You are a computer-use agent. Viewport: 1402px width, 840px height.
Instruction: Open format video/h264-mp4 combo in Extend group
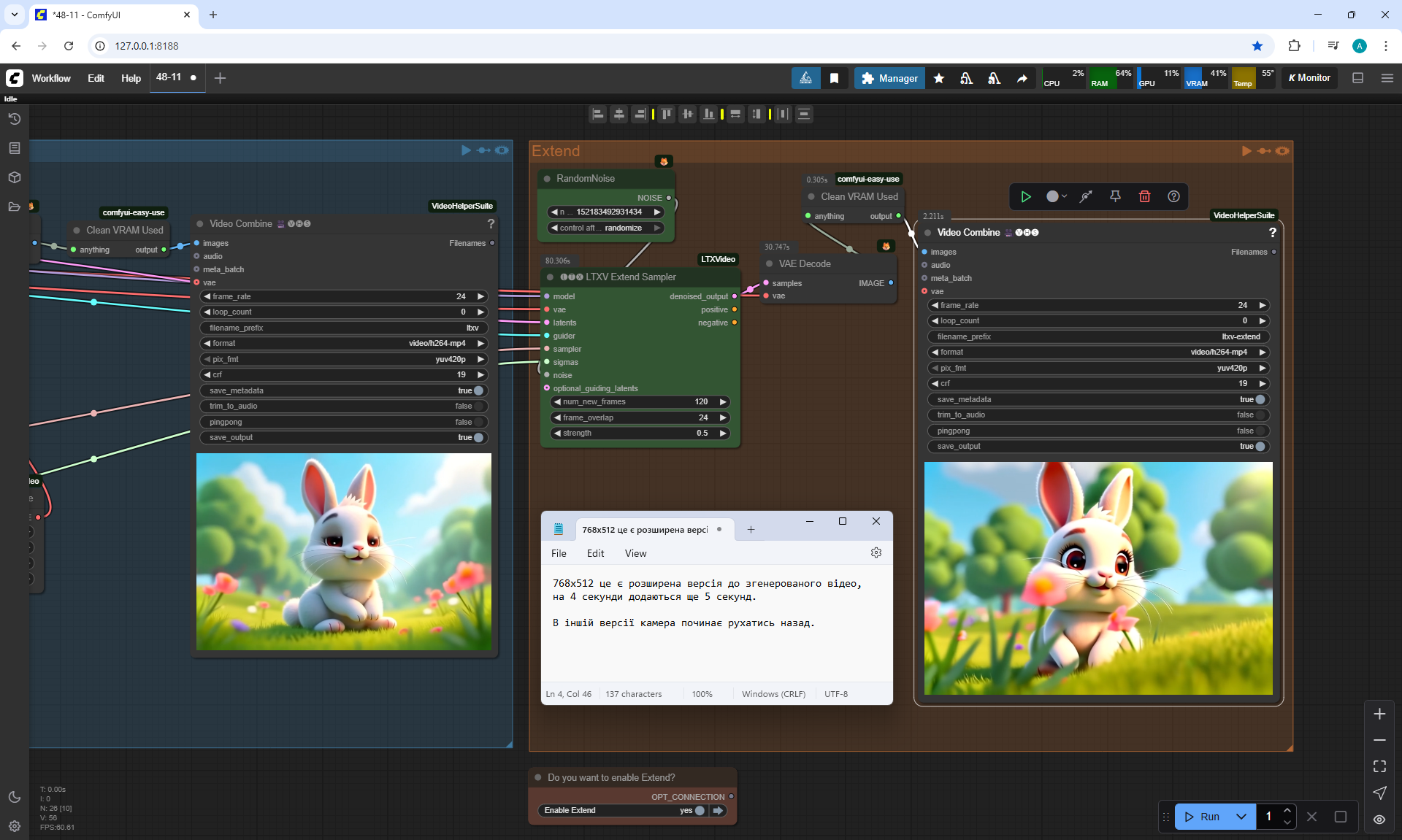coord(1098,352)
